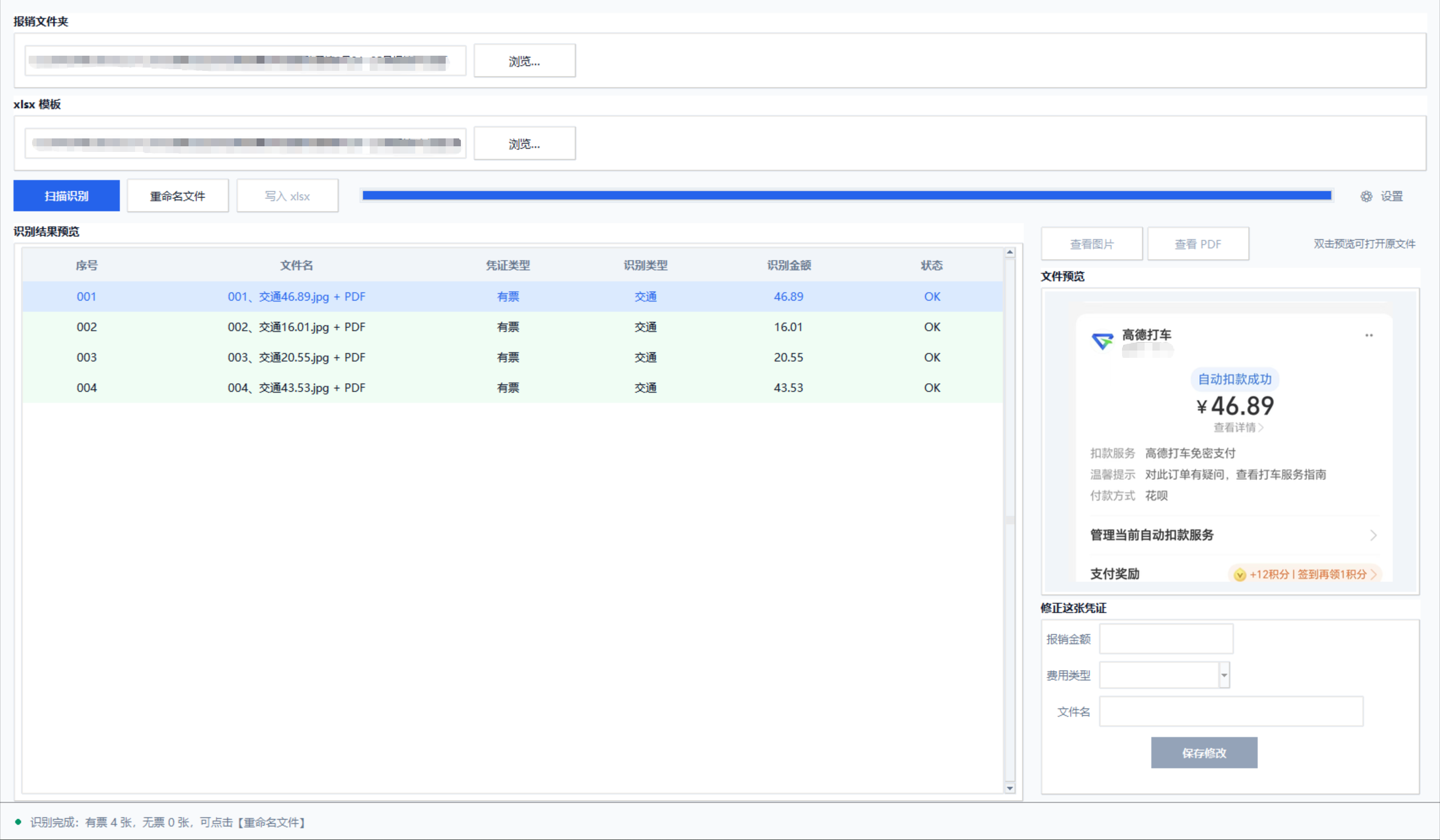Click the 识别类型 column header
Viewport: 1440px width, 840px height.
coord(645,266)
